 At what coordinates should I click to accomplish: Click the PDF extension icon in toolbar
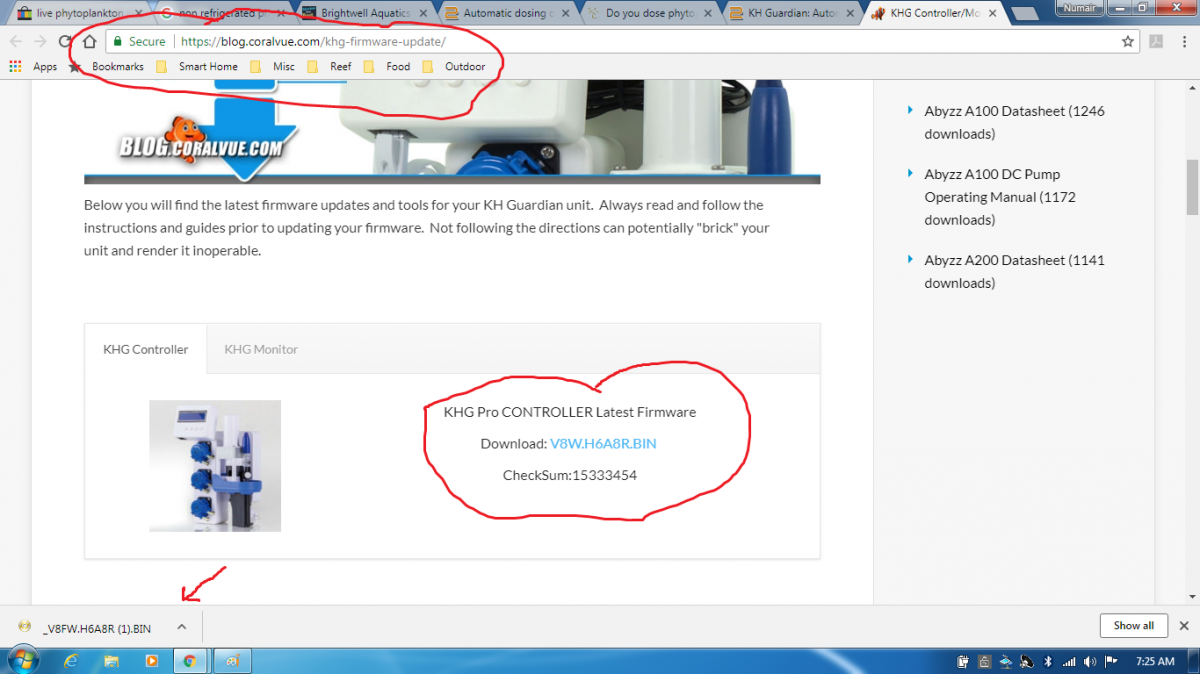pos(1156,42)
